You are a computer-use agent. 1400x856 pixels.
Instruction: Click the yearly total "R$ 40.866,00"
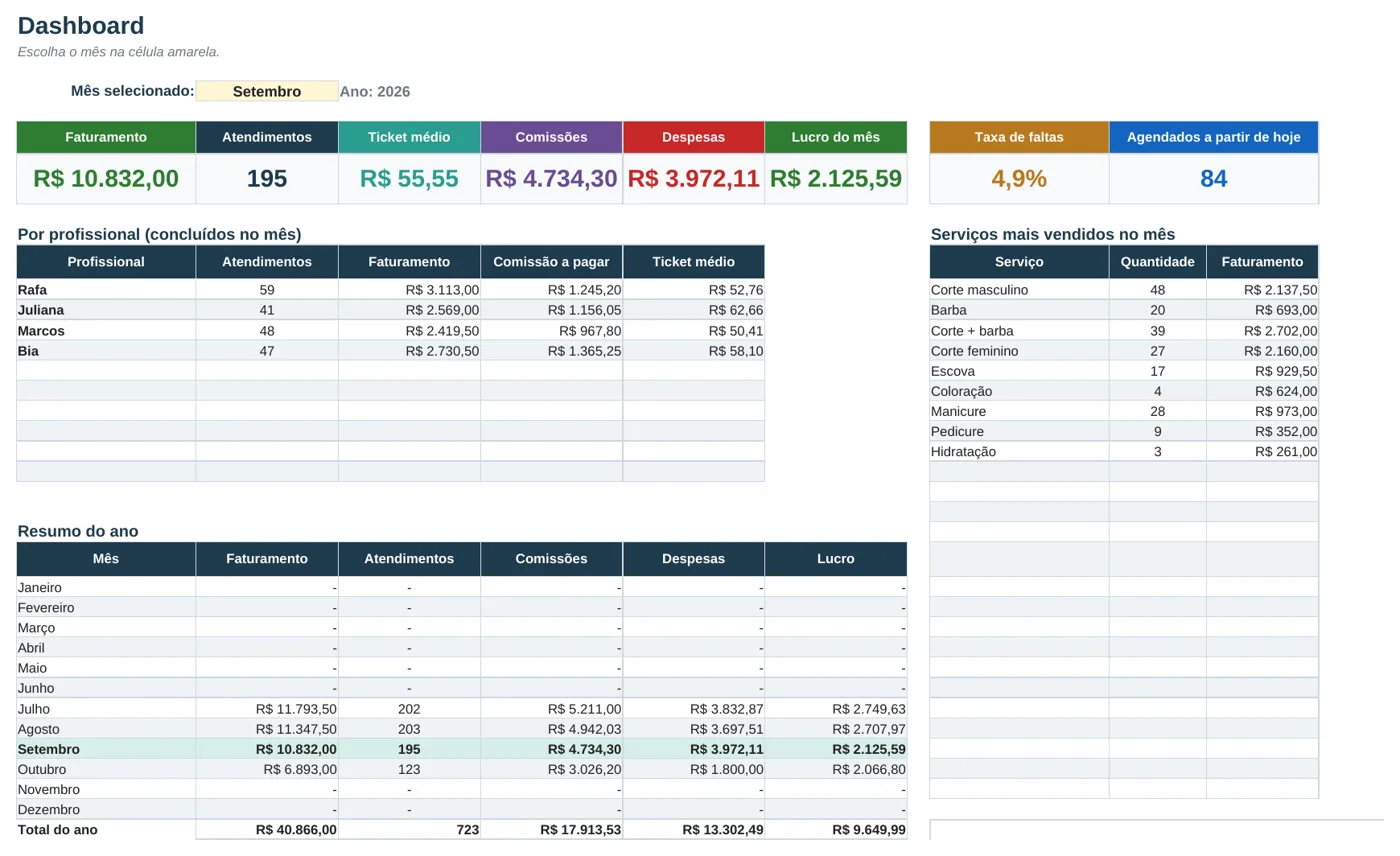click(x=267, y=830)
